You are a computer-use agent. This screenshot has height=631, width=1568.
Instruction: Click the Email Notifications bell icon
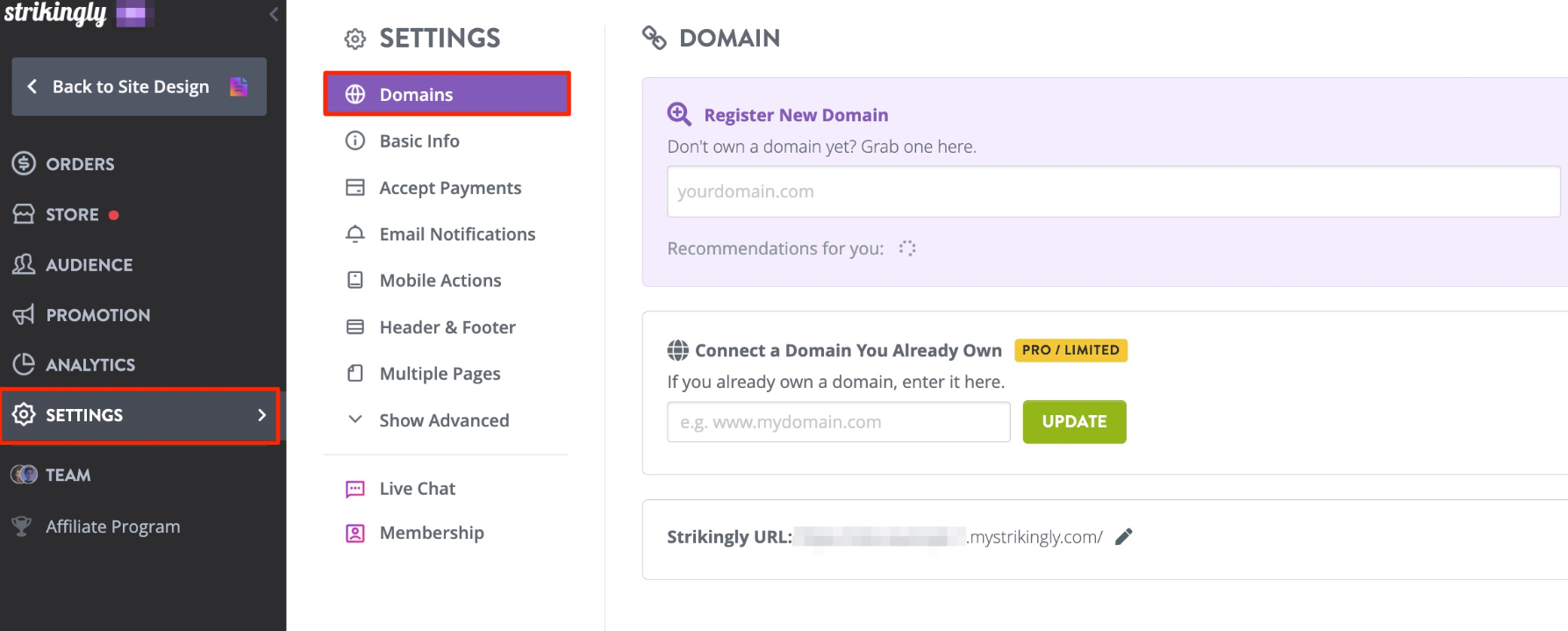(355, 233)
